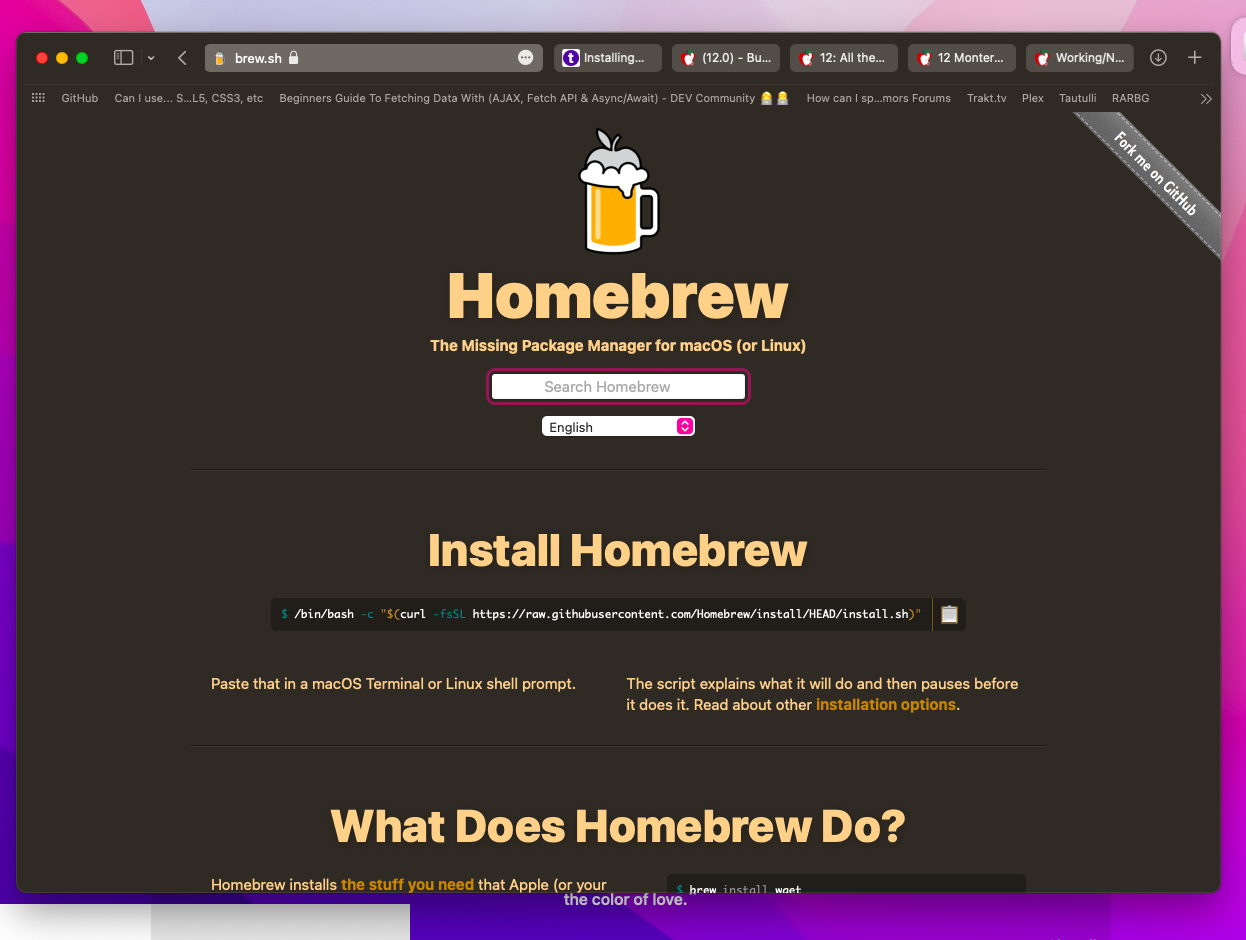Show the Safari downloads icon
This screenshot has height=940, width=1246.
[x=1158, y=58]
